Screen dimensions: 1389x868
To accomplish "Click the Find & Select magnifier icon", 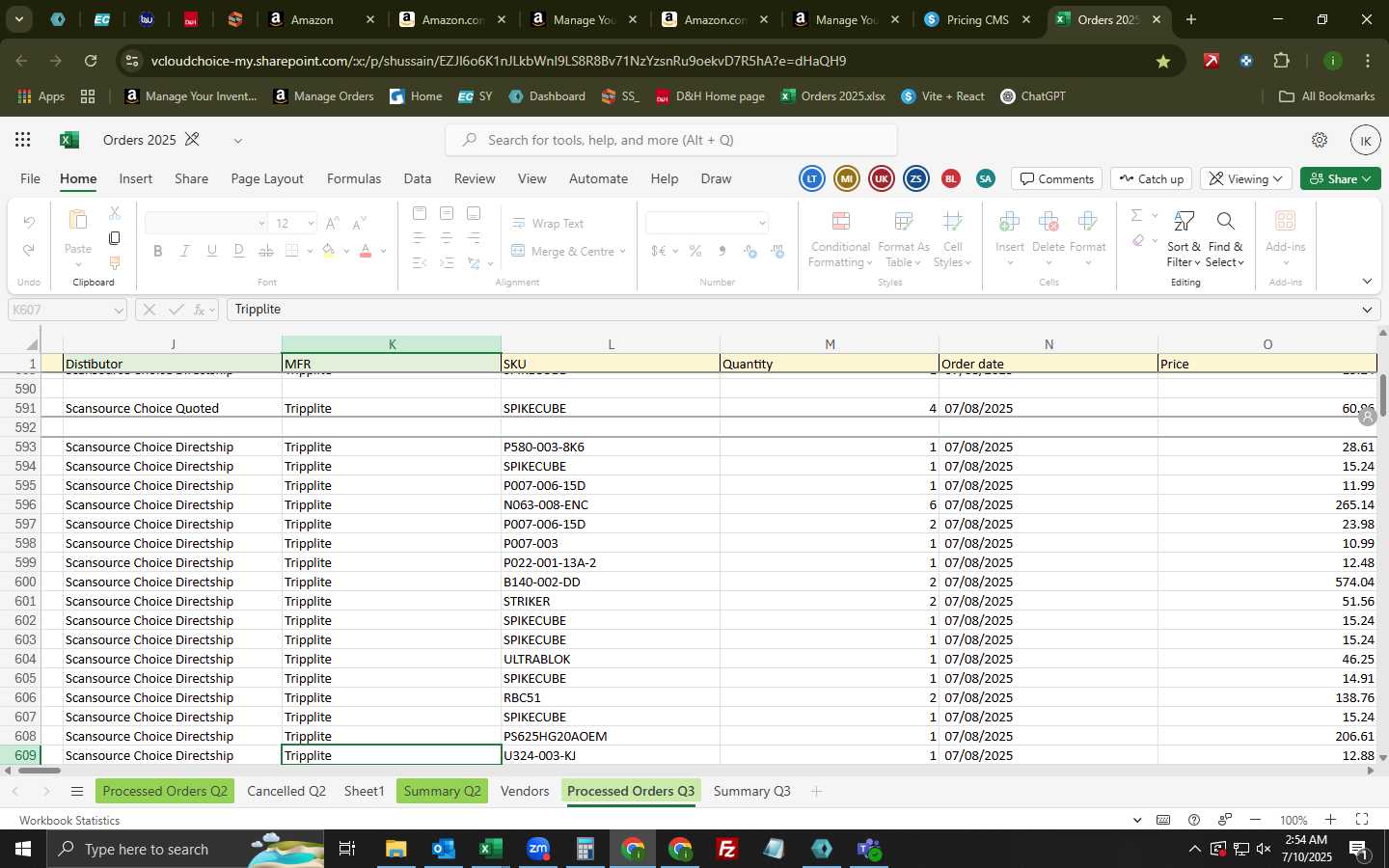I will click(1225, 222).
